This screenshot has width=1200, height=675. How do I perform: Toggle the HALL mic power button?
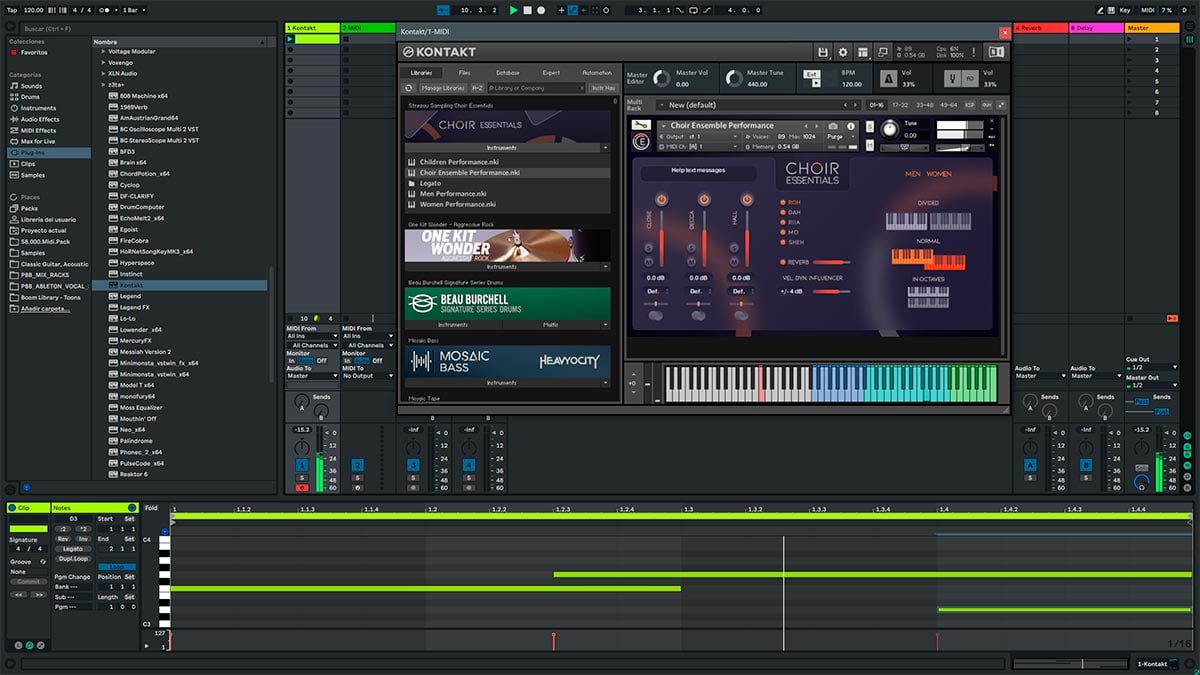point(745,200)
